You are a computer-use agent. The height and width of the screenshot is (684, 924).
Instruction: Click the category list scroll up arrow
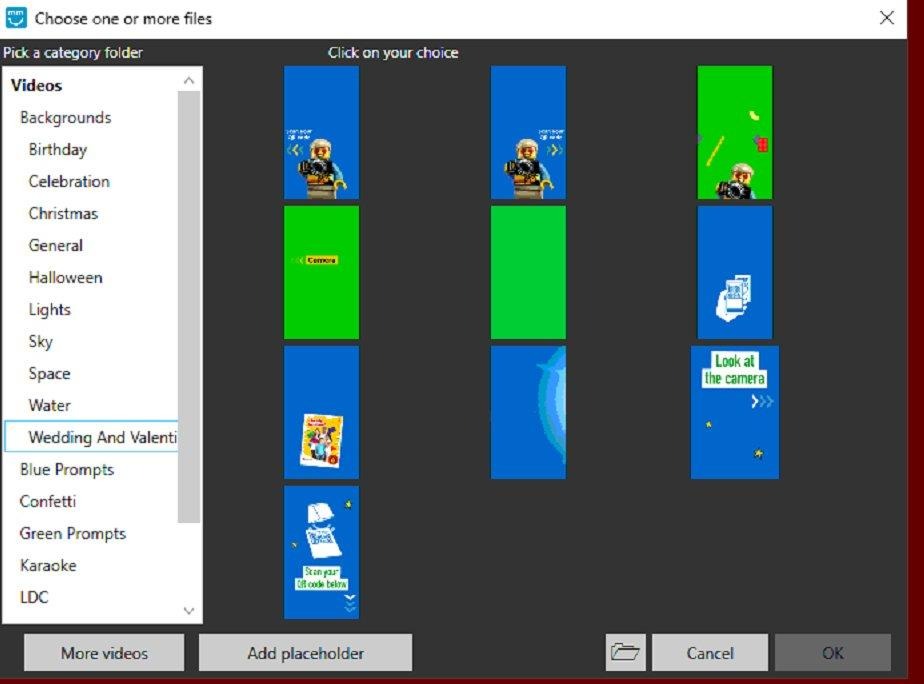pos(189,80)
